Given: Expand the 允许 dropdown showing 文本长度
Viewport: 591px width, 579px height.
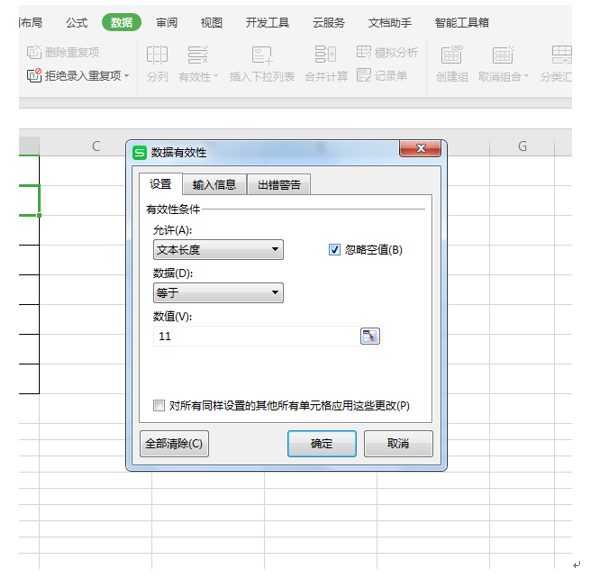Looking at the screenshot, I should click(218, 250).
